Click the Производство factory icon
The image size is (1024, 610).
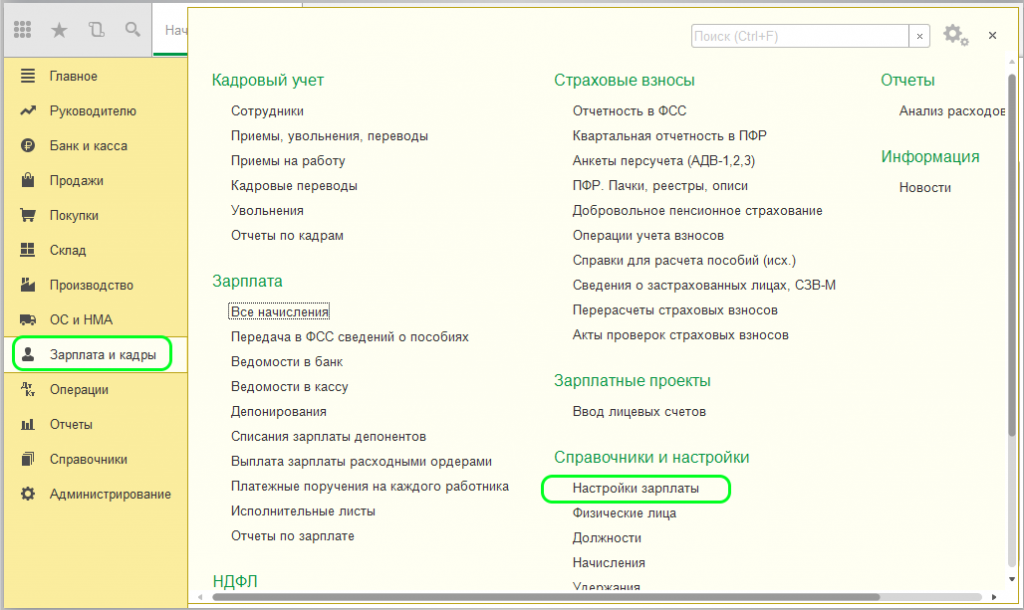tap(27, 285)
